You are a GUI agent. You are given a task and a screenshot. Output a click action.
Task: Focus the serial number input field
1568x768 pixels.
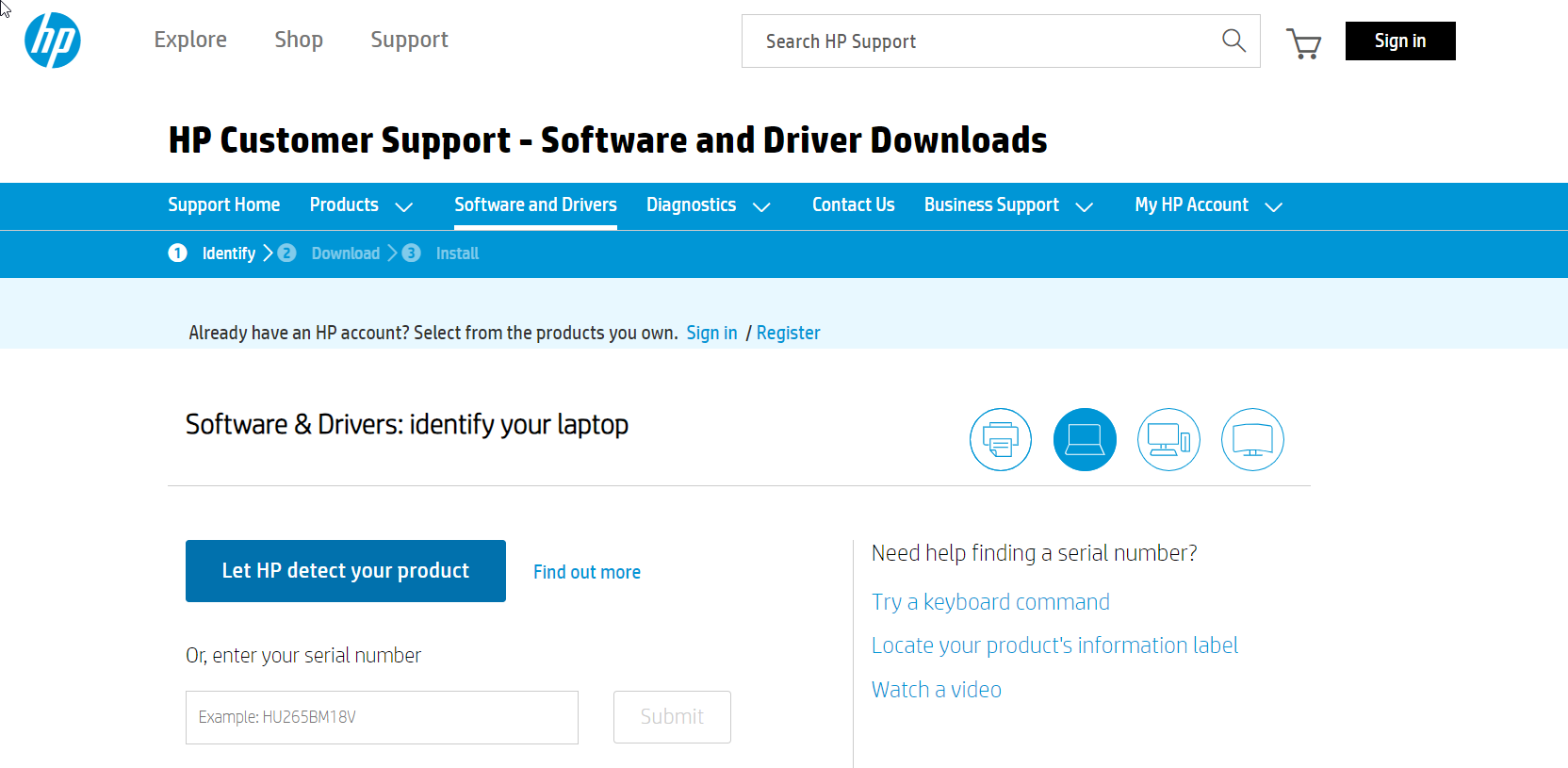(382, 717)
